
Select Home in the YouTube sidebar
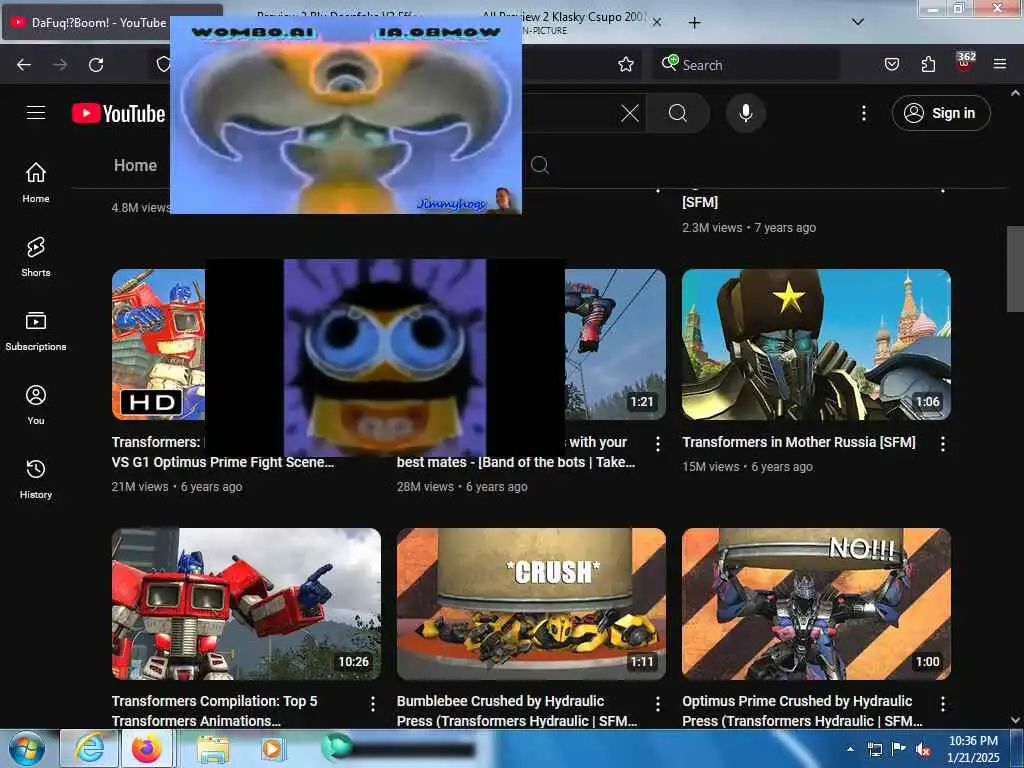pyautogui.click(x=36, y=183)
